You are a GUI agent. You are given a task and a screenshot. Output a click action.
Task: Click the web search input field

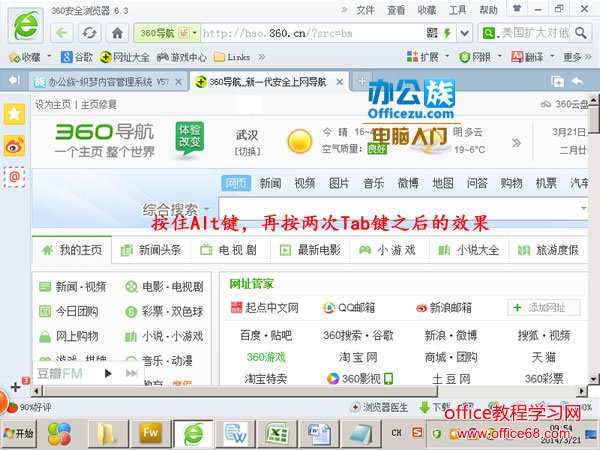403,208
